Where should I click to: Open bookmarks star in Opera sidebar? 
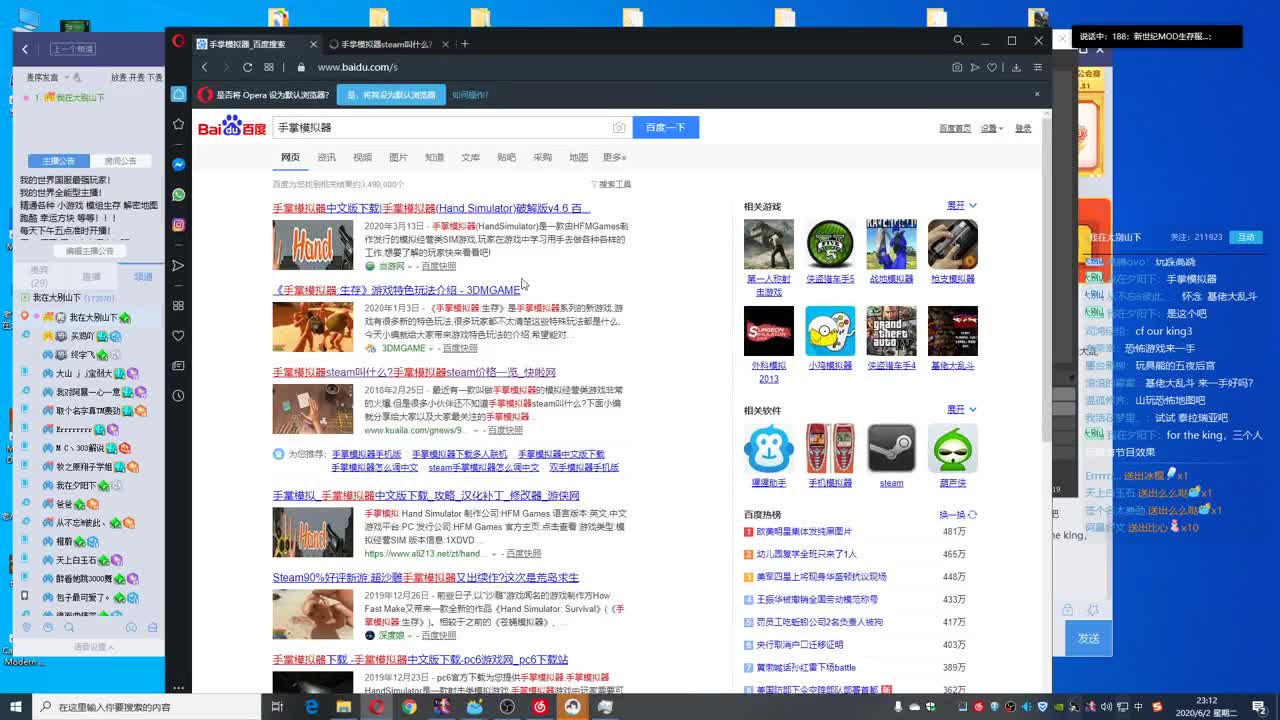pyautogui.click(x=178, y=124)
